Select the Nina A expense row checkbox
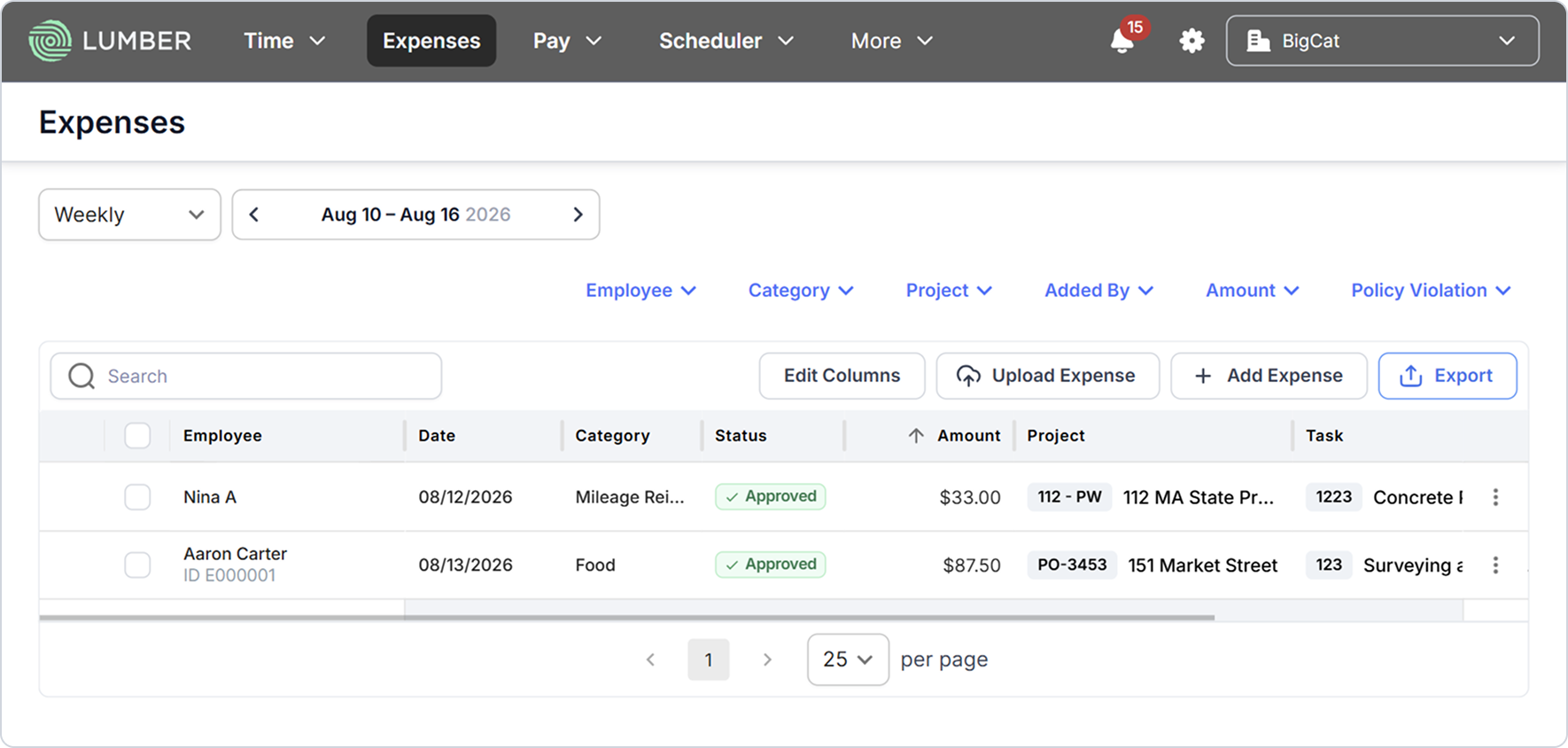 coord(137,496)
